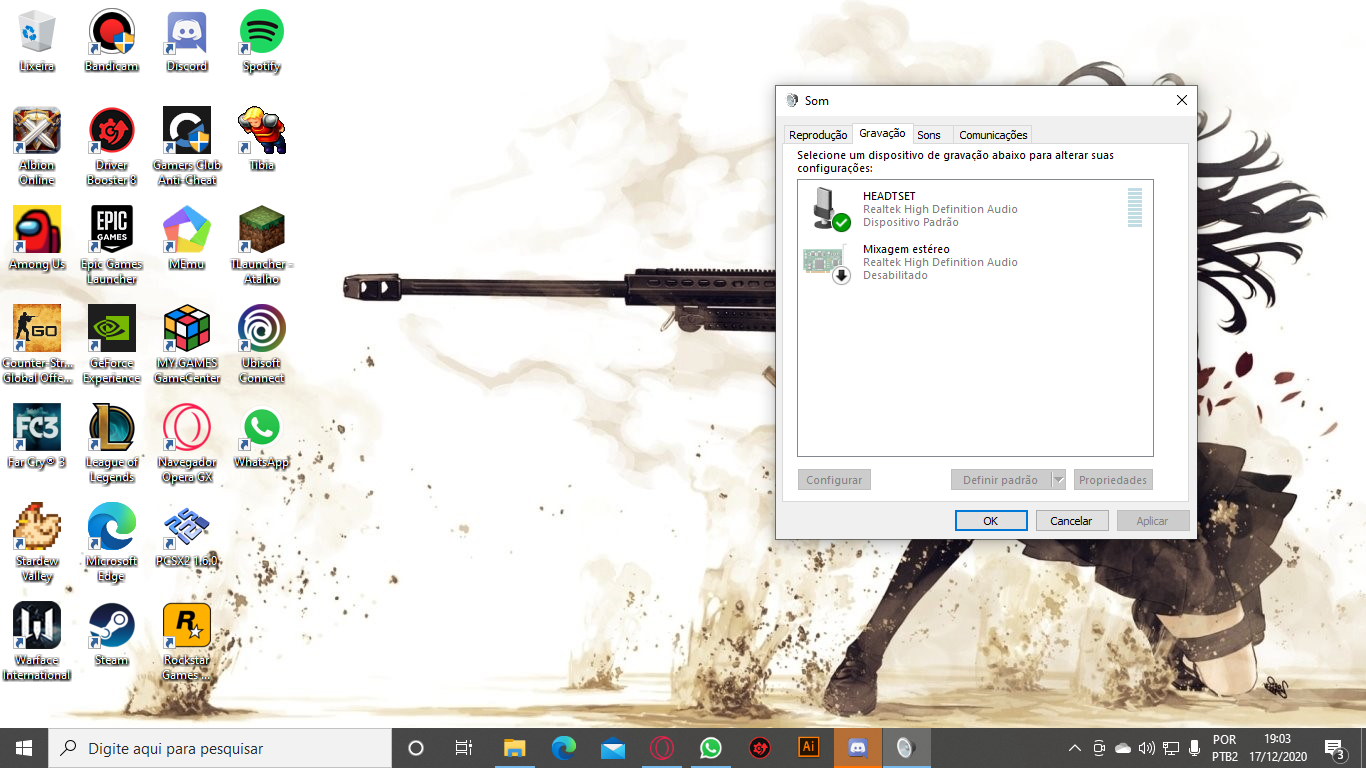Switch to the Sons tab

coord(929,135)
